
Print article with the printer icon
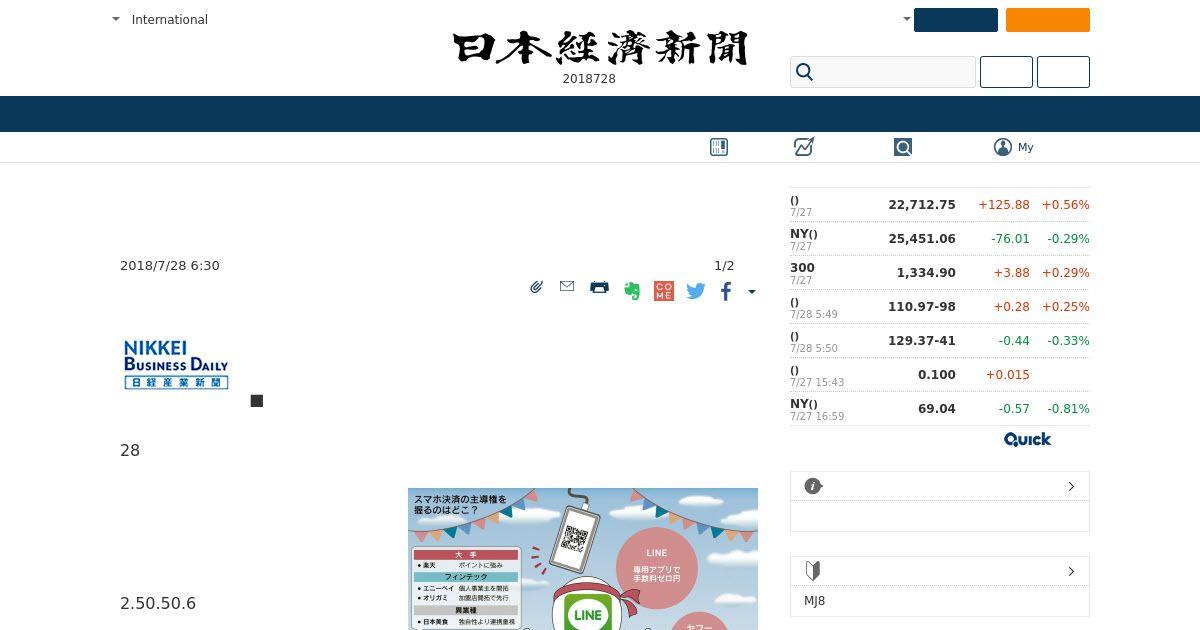[599, 287]
